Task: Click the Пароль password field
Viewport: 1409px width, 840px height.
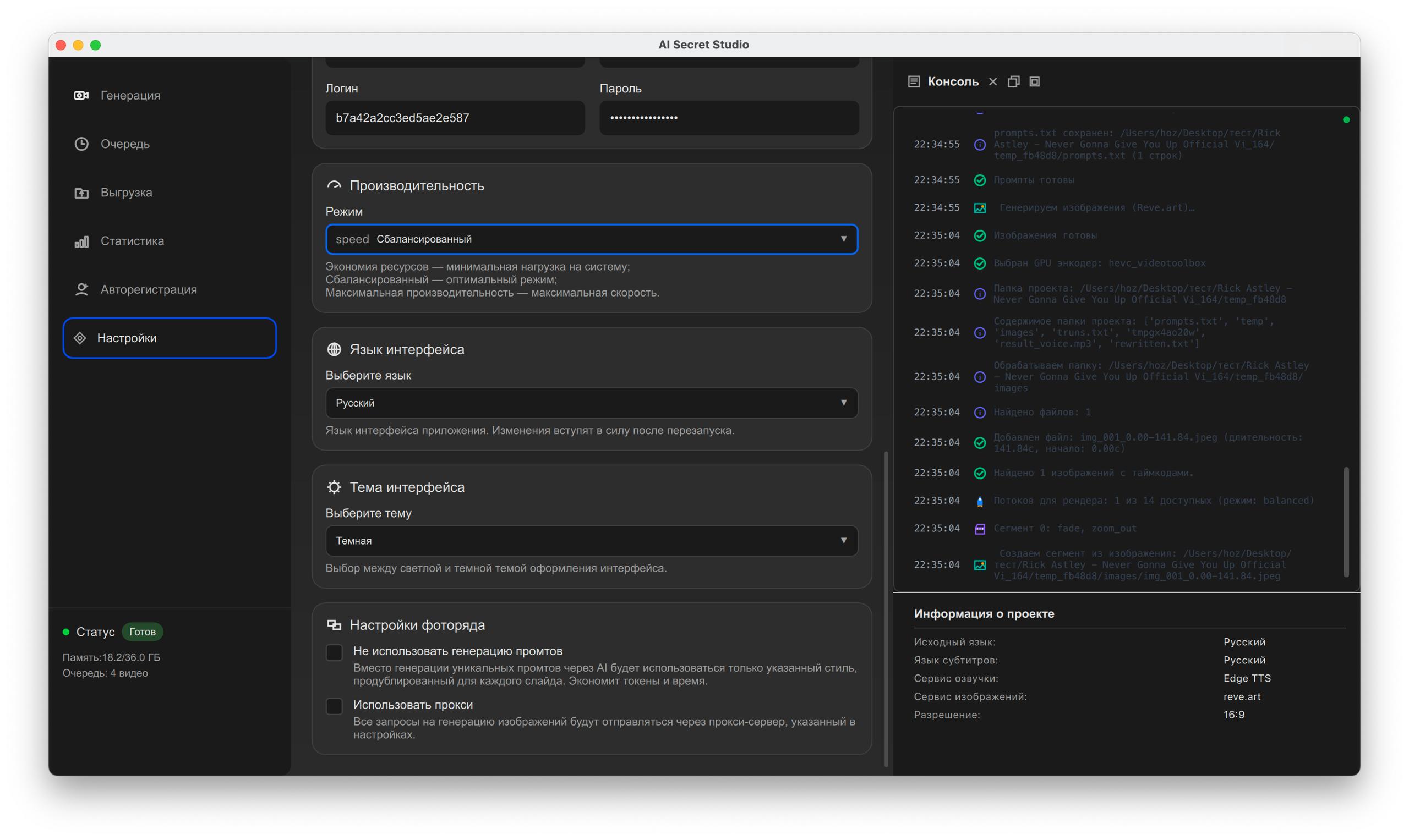Action: (729, 118)
